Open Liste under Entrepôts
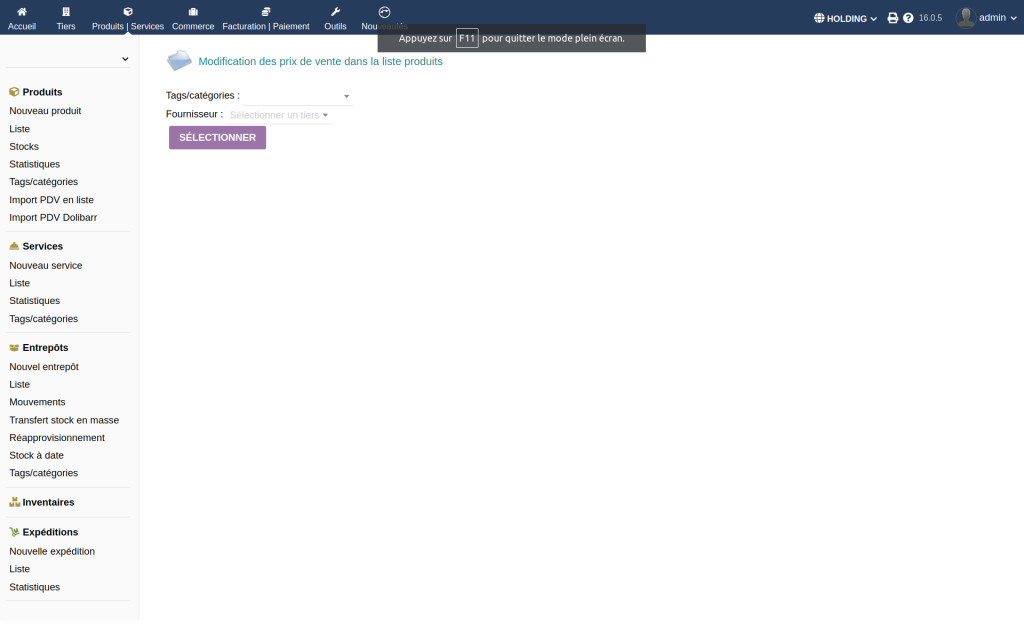1024x640 pixels. [x=20, y=384]
